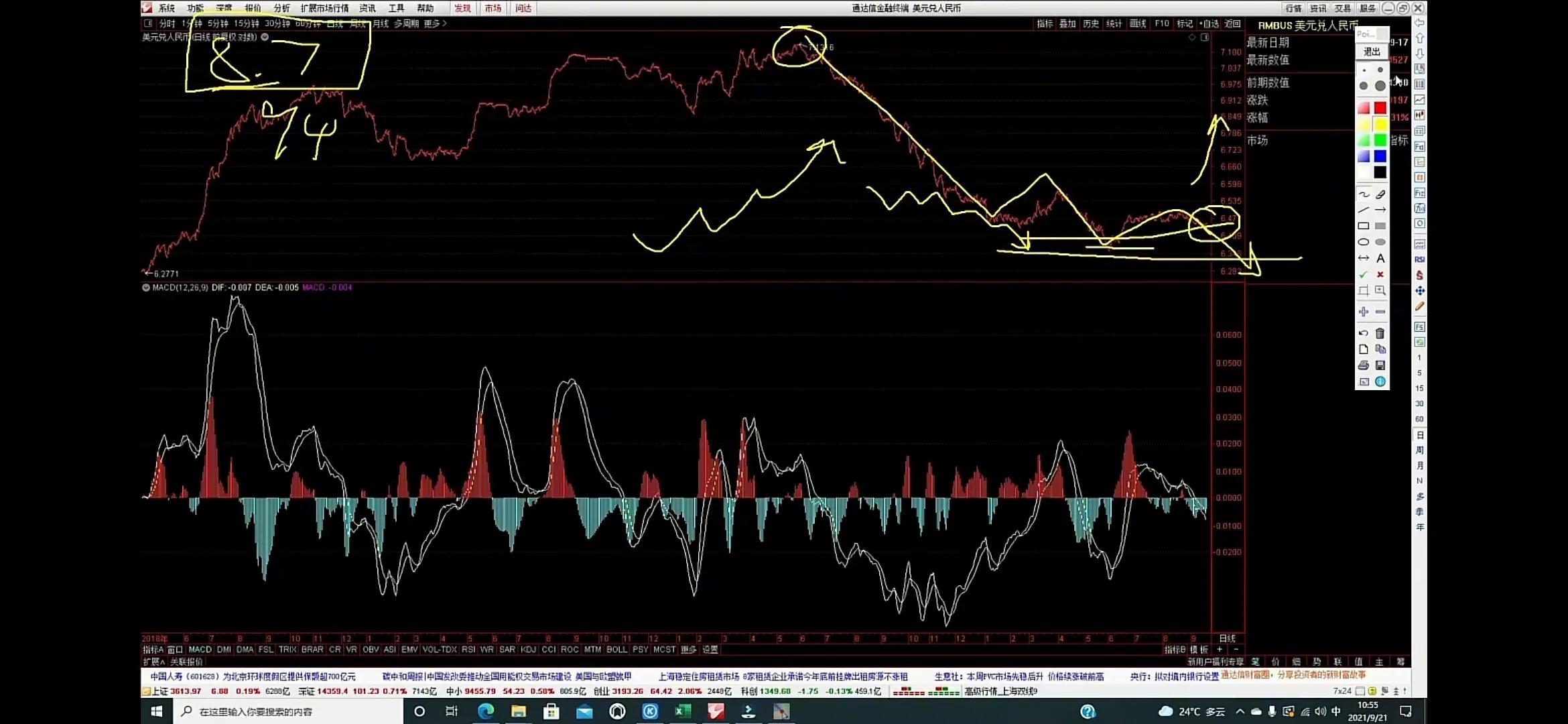Choose the text annotation 'A' tool
This screenshot has width=1568, height=724.
(1380, 258)
